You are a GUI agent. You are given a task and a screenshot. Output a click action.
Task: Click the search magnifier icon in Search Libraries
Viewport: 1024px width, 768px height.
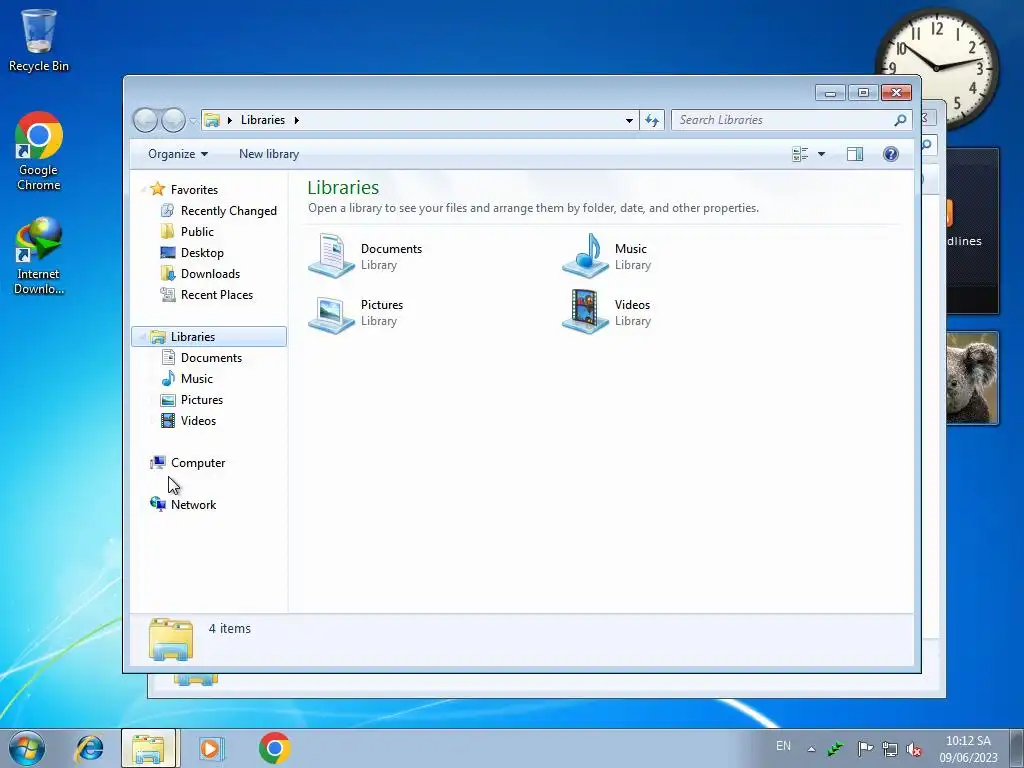900,120
